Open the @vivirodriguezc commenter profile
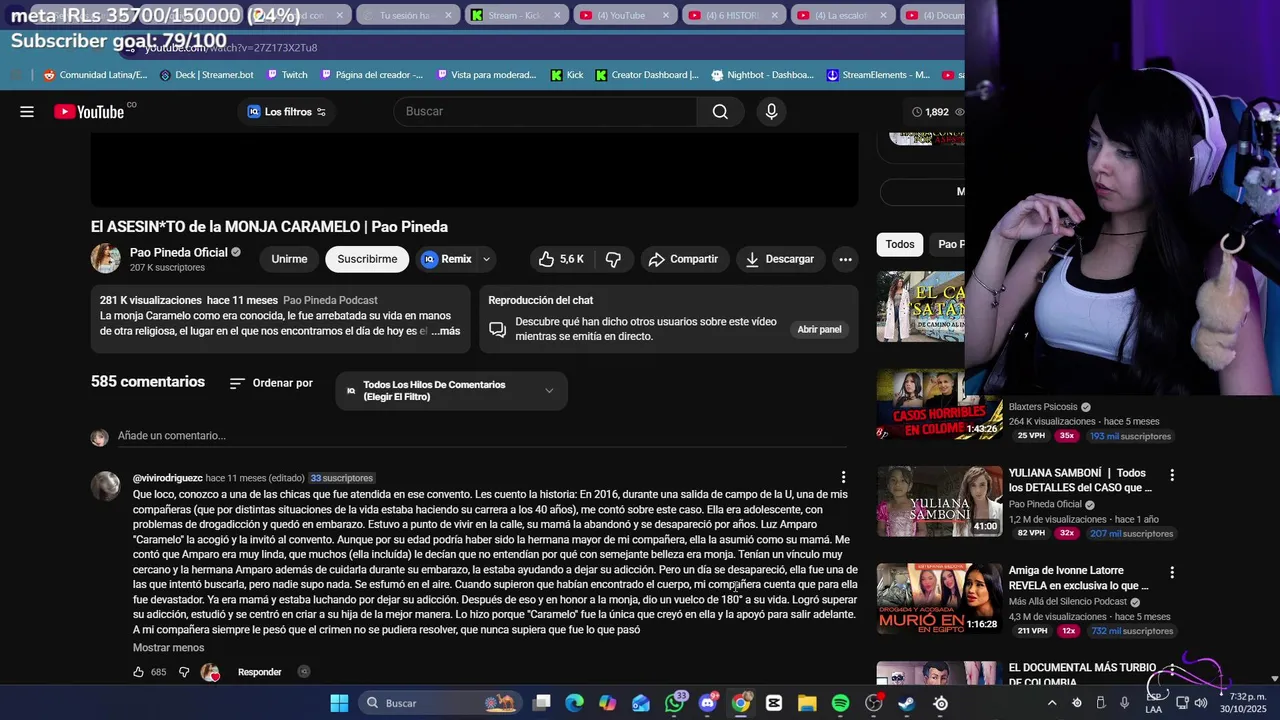 coord(168,478)
